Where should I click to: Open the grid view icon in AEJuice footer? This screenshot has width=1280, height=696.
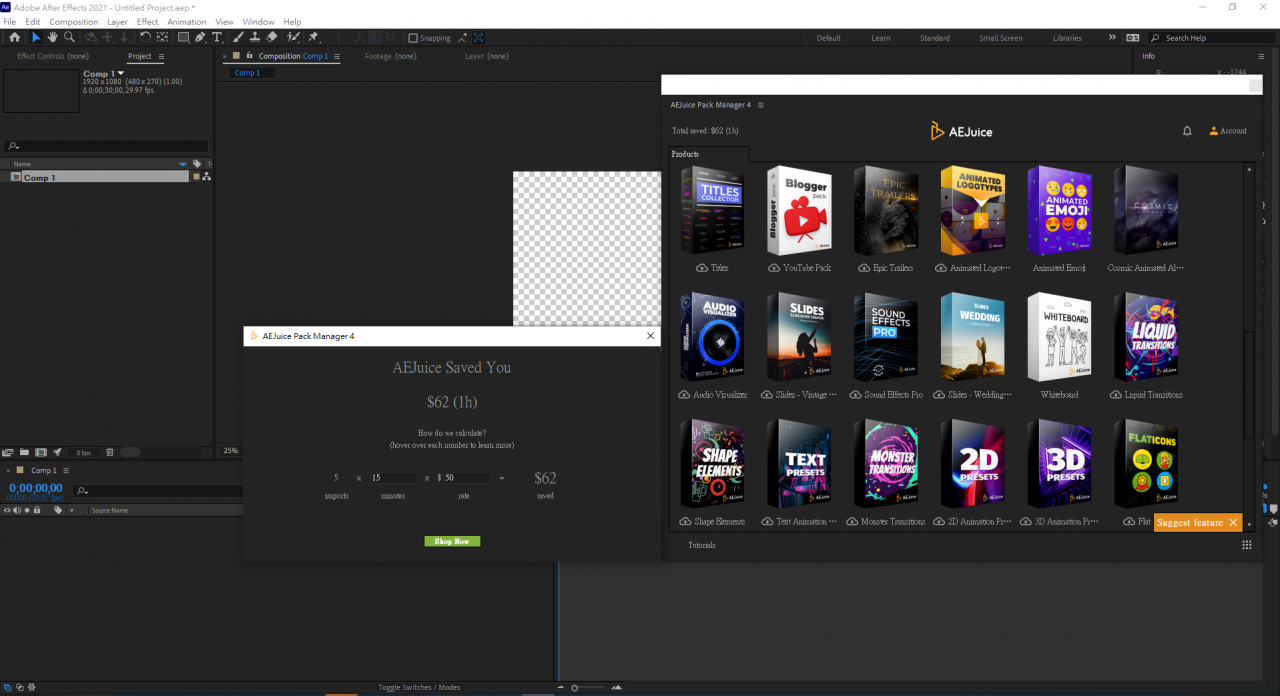click(x=1247, y=545)
